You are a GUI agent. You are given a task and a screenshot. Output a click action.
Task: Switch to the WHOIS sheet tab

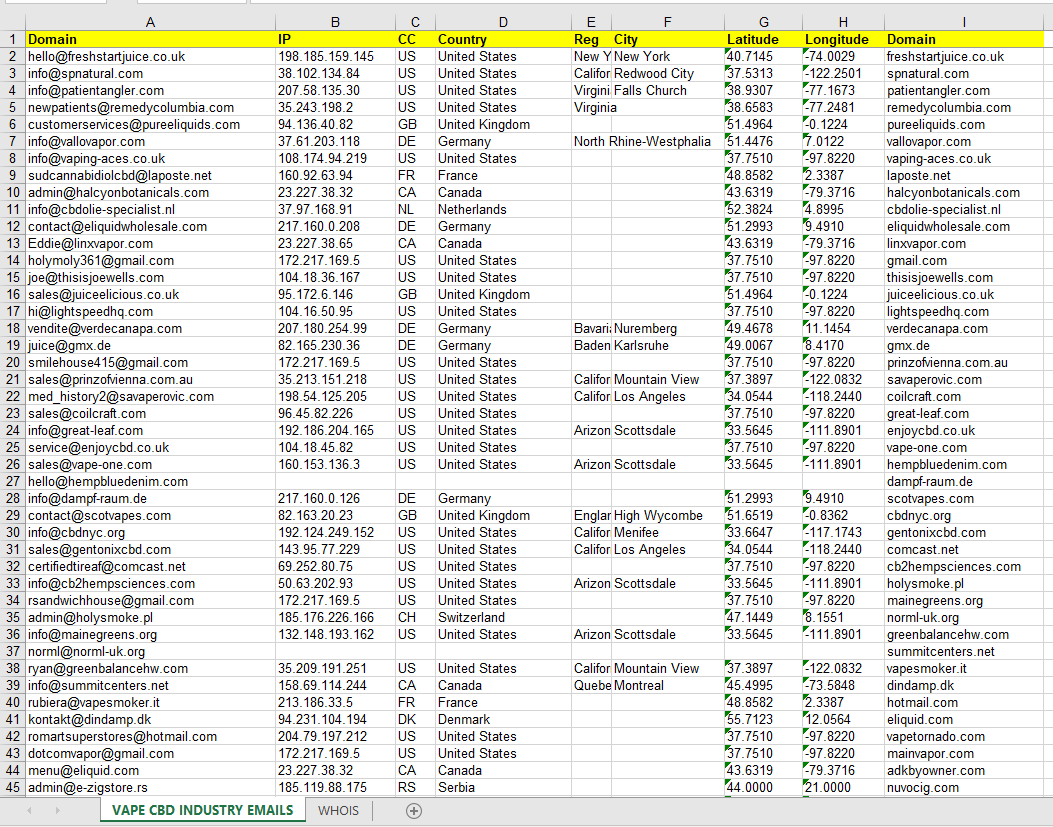338,811
